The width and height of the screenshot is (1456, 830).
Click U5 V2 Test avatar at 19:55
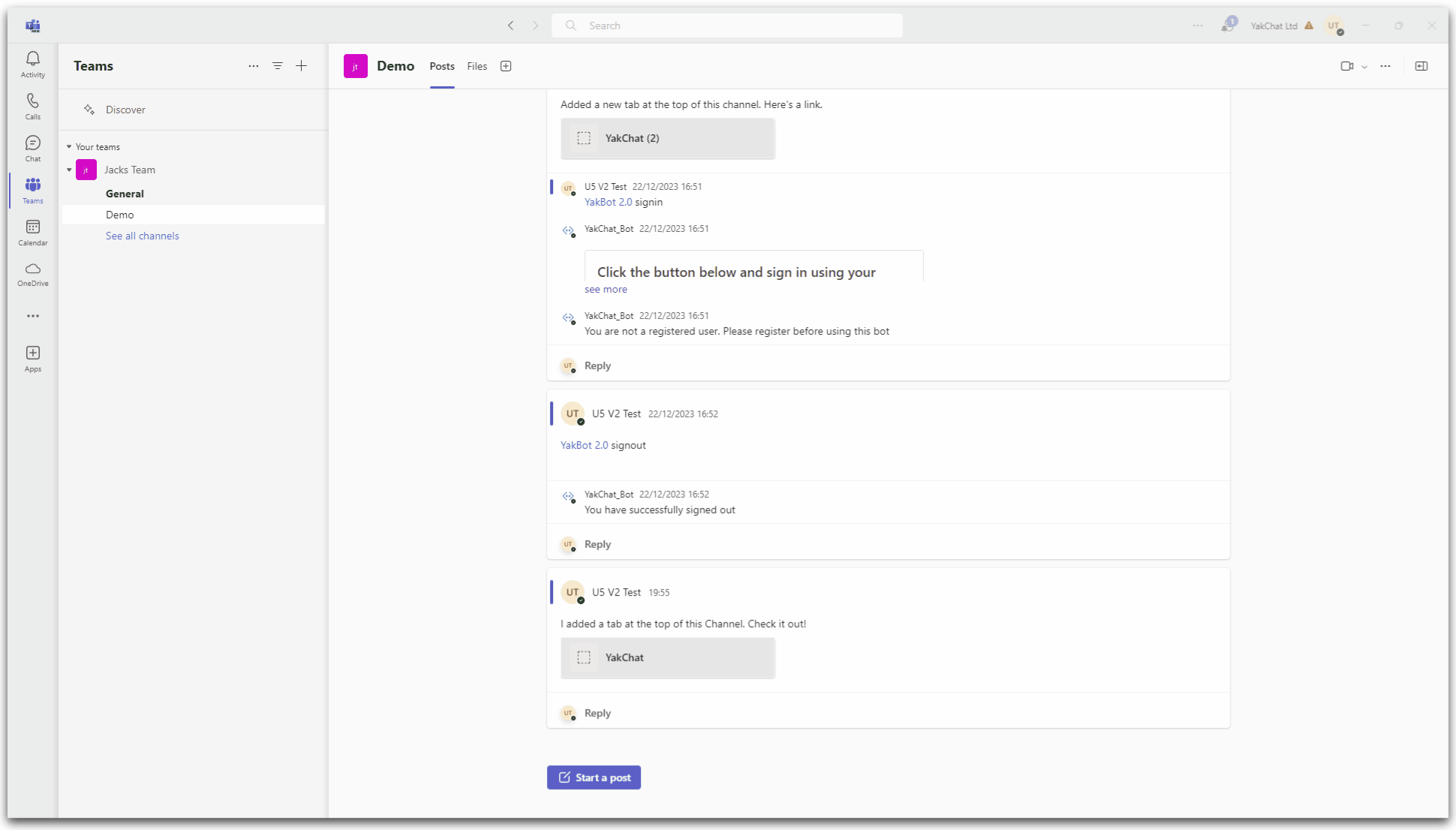point(573,592)
